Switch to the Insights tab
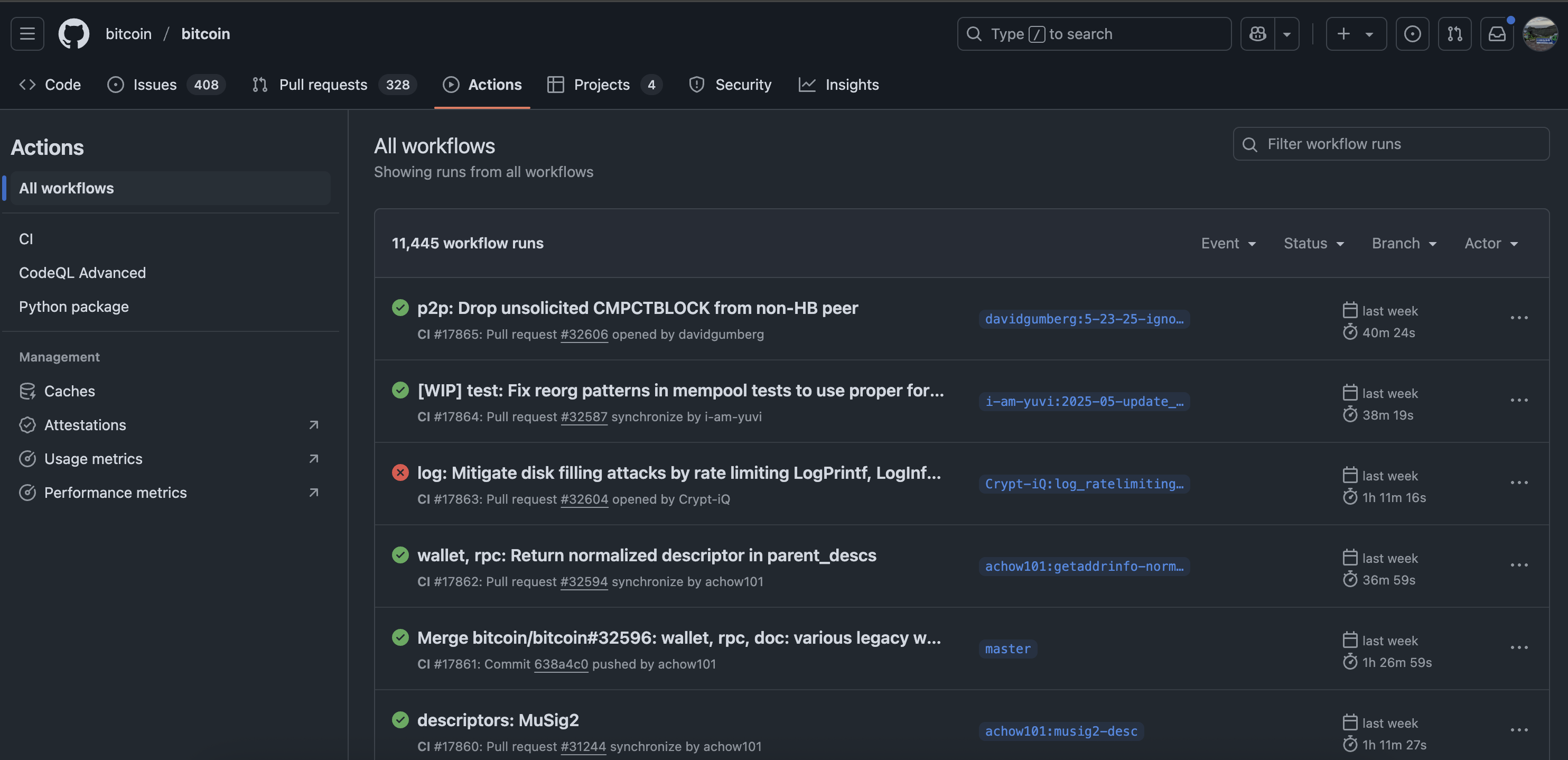The image size is (1568, 760). pyautogui.click(x=839, y=85)
